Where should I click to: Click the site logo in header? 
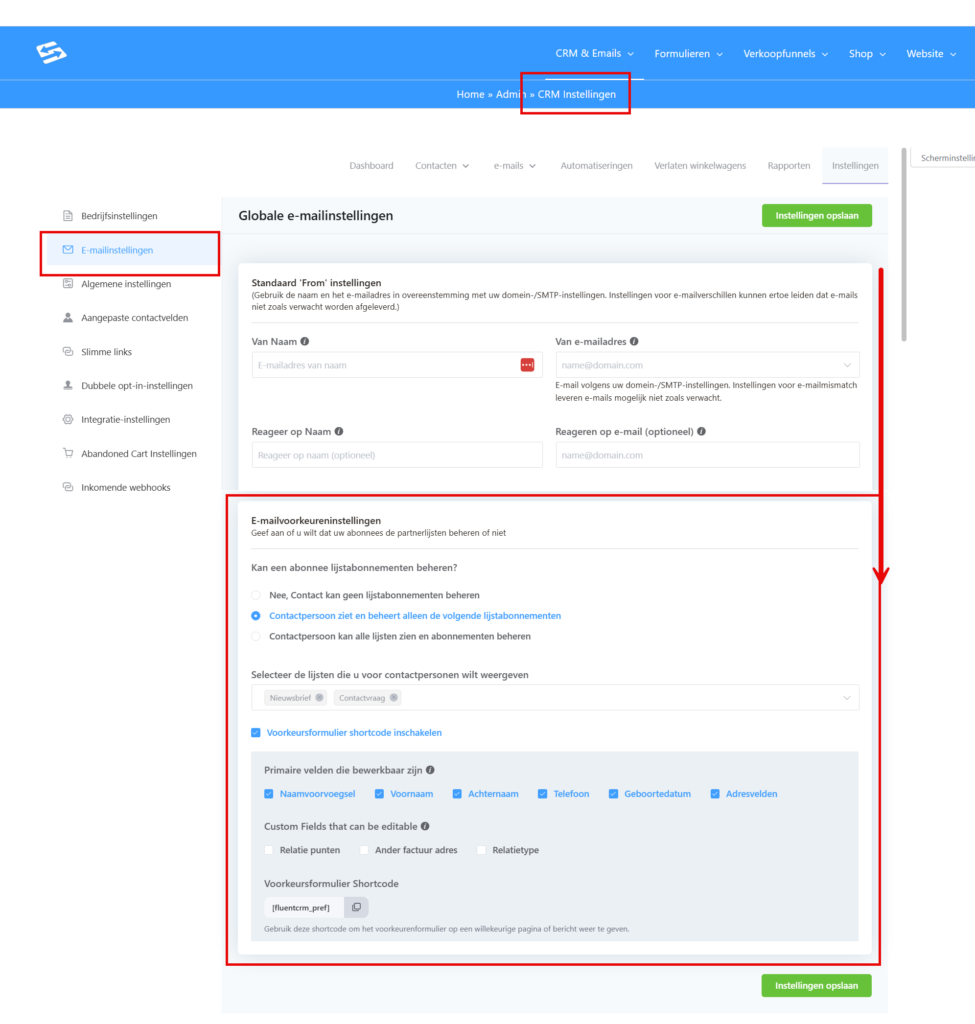coord(51,53)
